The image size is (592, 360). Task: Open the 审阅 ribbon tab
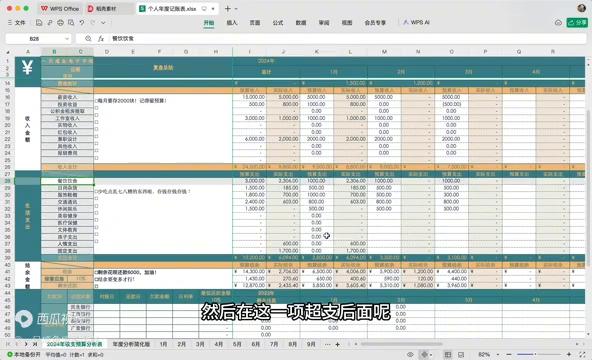coord(324,23)
